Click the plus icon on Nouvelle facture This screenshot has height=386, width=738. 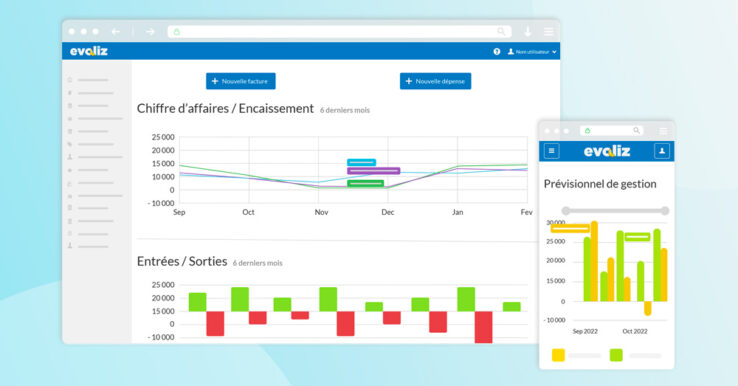[215, 81]
